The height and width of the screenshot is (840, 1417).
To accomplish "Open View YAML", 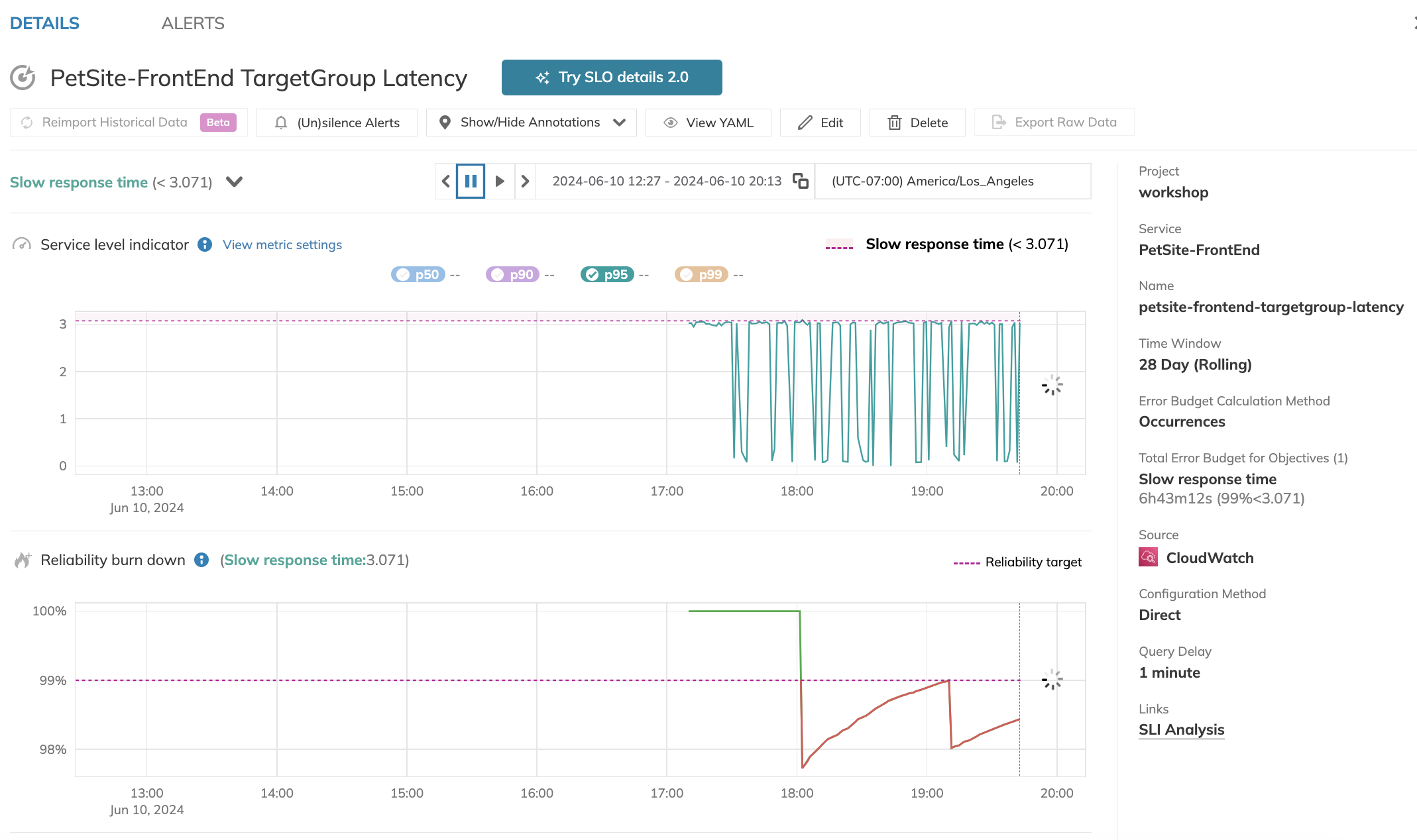I will pyautogui.click(x=708, y=123).
